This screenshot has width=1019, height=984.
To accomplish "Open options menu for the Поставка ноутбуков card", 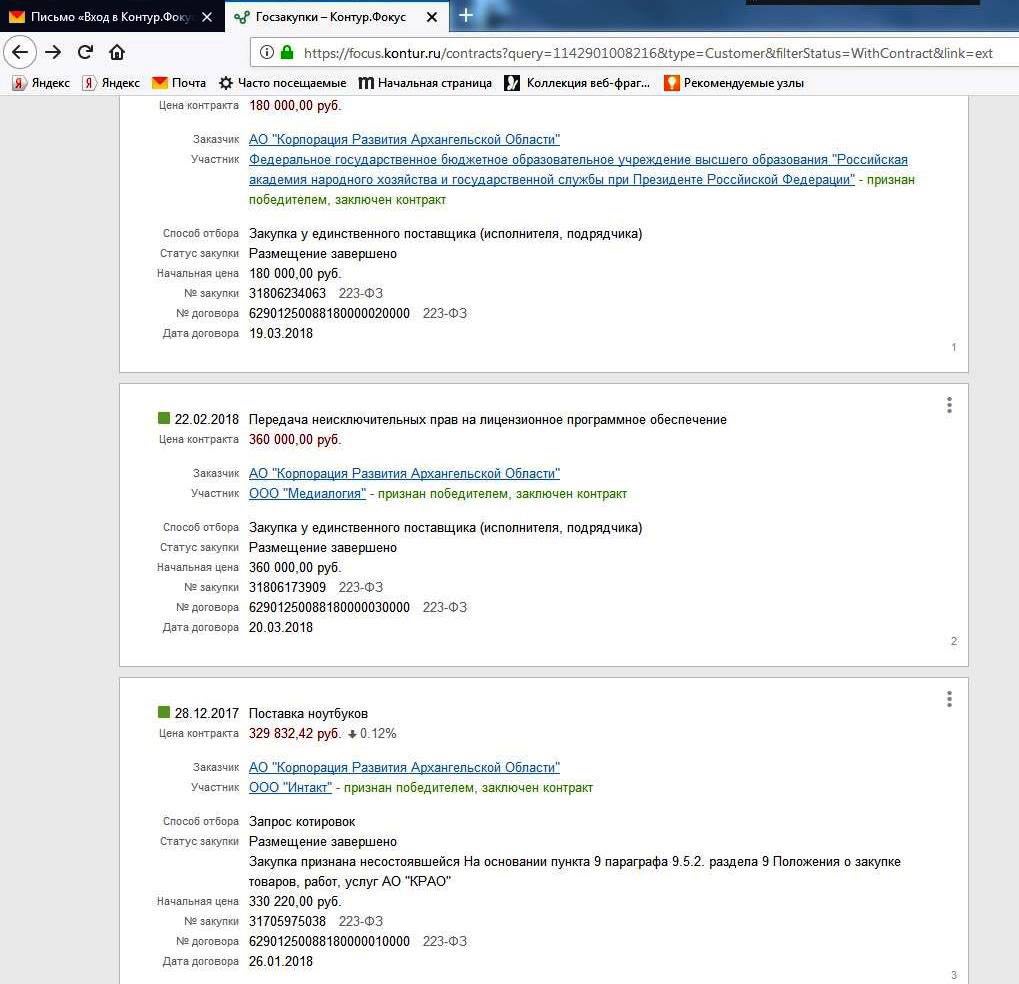I will pyautogui.click(x=949, y=699).
